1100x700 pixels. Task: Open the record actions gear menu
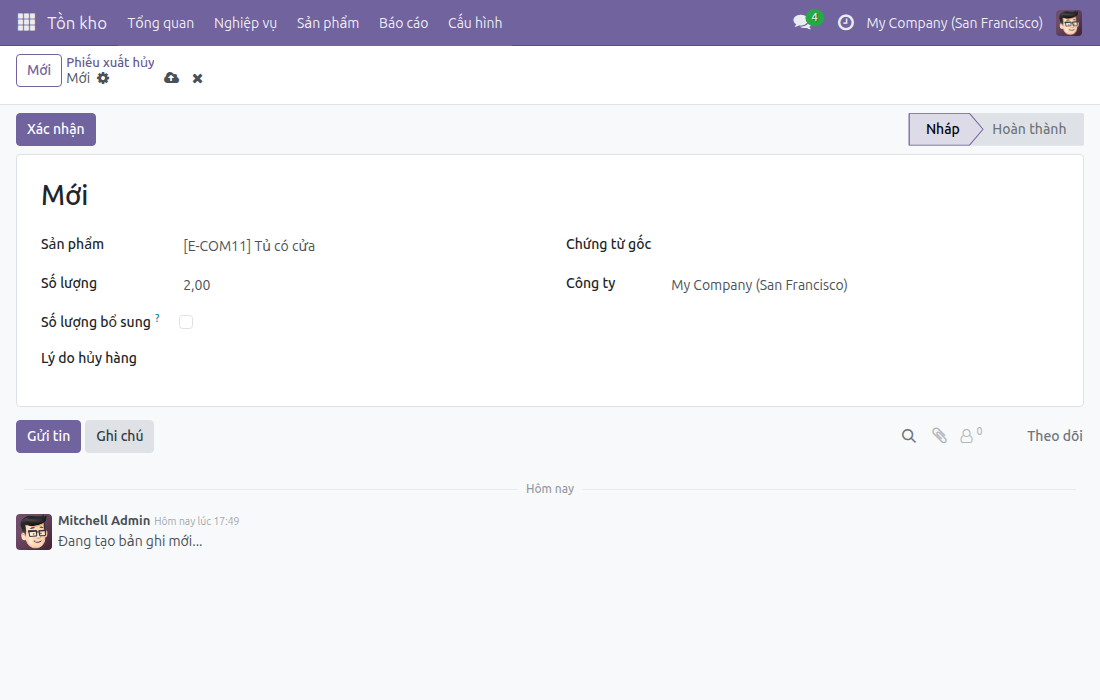pyautogui.click(x=103, y=78)
